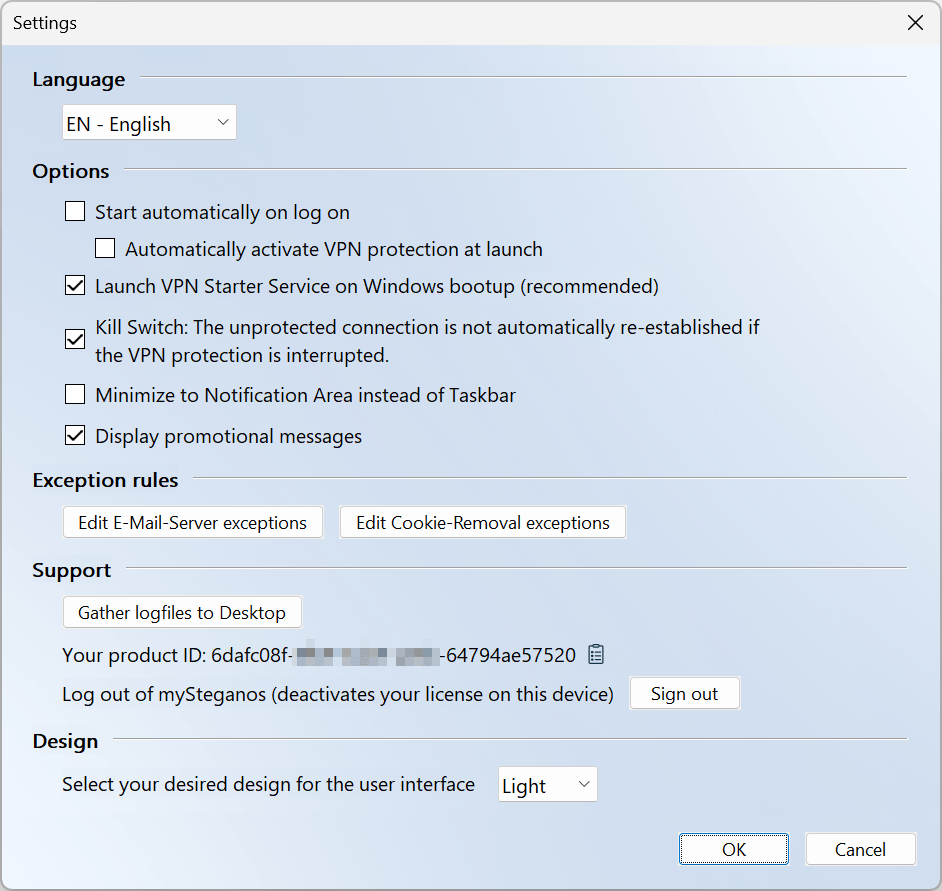Close the Settings window
The width and height of the screenshot is (942, 891).
click(915, 22)
